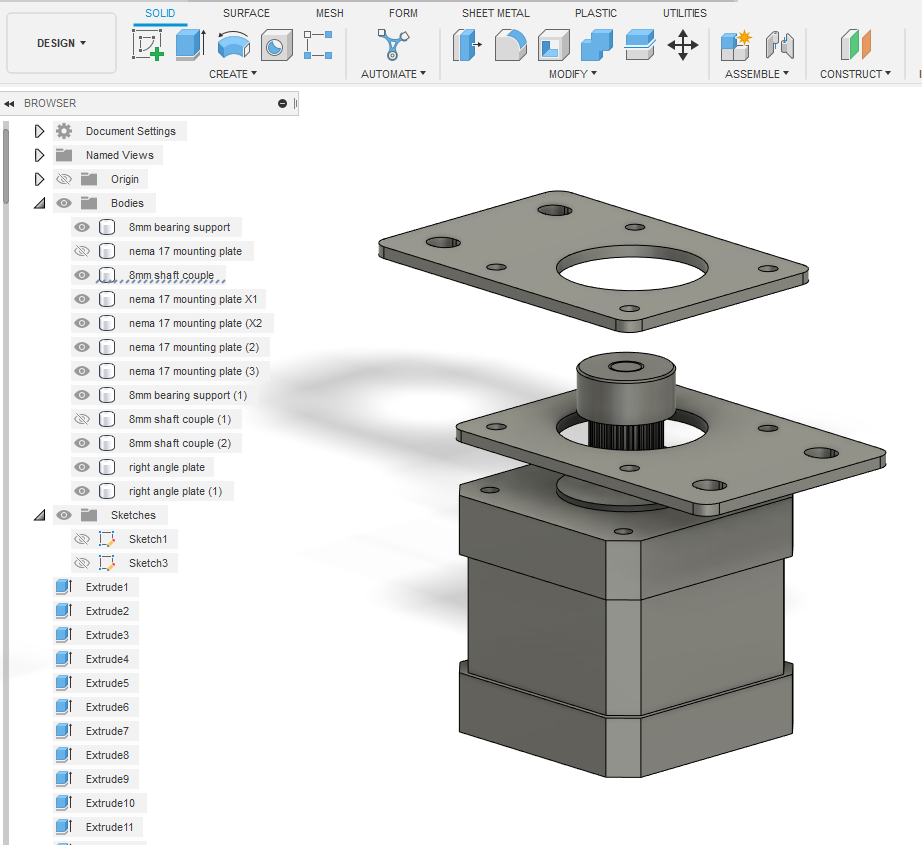Activate the Extrude tool in toolbar
Image resolution: width=922 pixels, height=845 pixels.
coord(191,45)
